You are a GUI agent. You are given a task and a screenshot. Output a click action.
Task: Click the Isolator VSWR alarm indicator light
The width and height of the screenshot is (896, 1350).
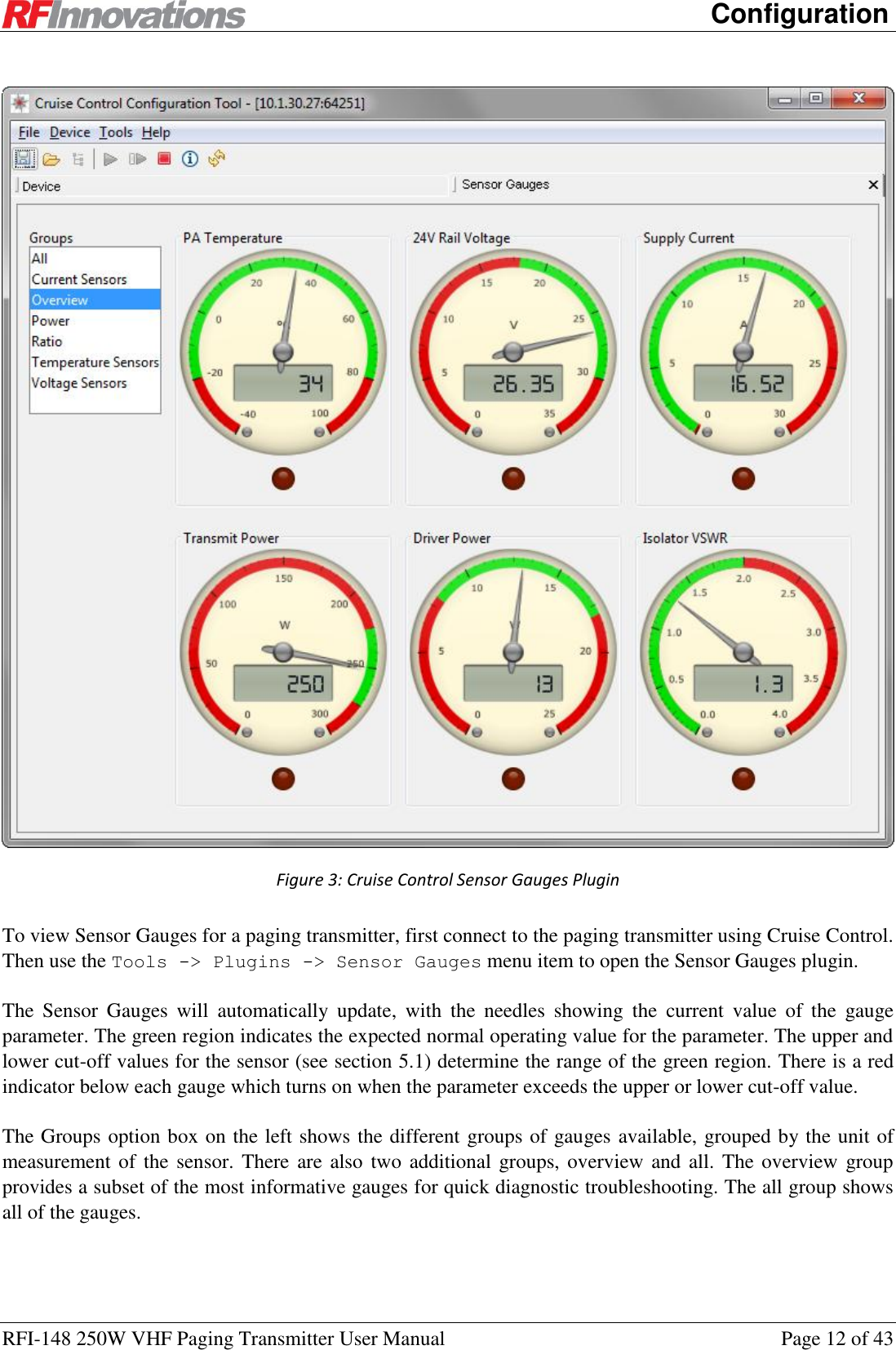[743, 779]
